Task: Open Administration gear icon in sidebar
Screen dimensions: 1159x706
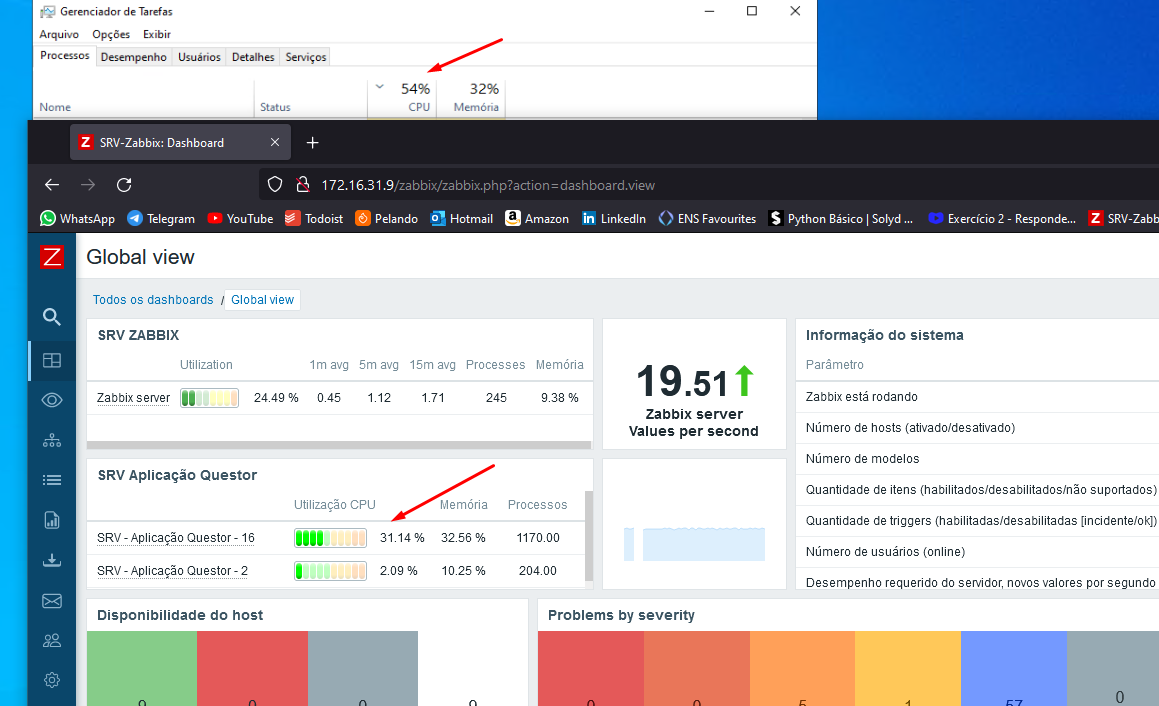Action: [52, 680]
